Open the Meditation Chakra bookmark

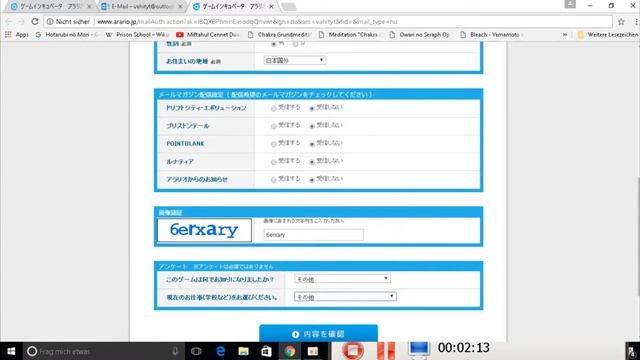pos(350,35)
